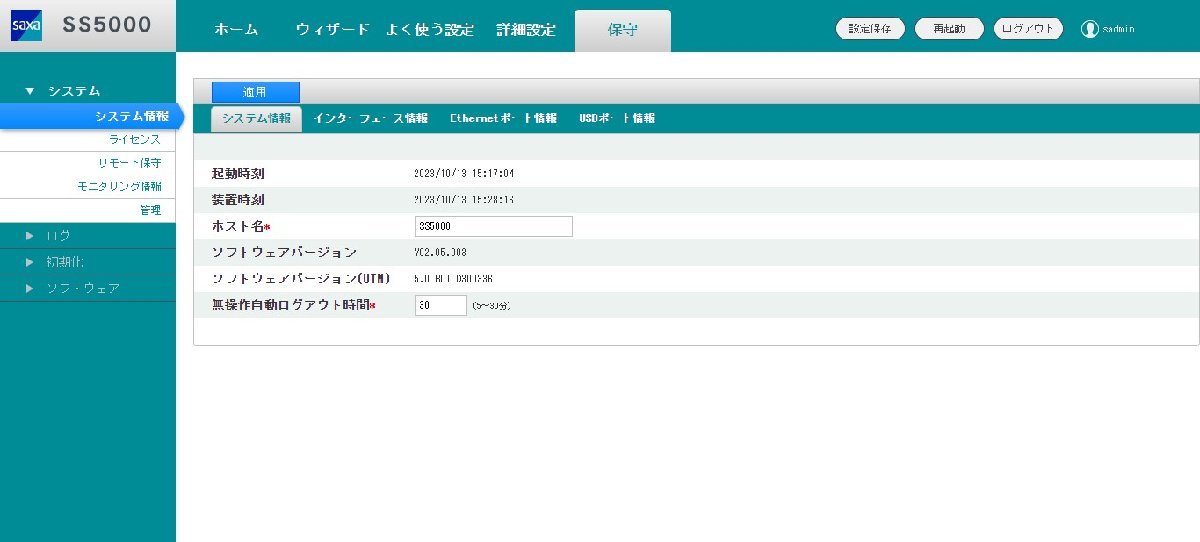Expand the ソフトウェア sidebar section
The width and height of the screenshot is (1200, 542).
pyautogui.click(x=30, y=288)
